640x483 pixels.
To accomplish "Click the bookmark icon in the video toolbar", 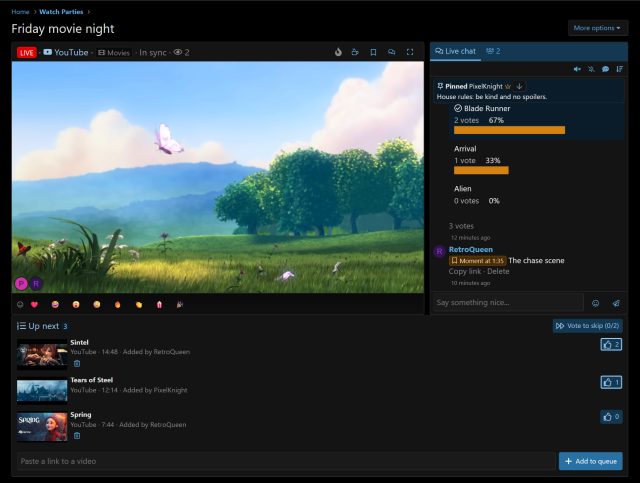I will 373,52.
